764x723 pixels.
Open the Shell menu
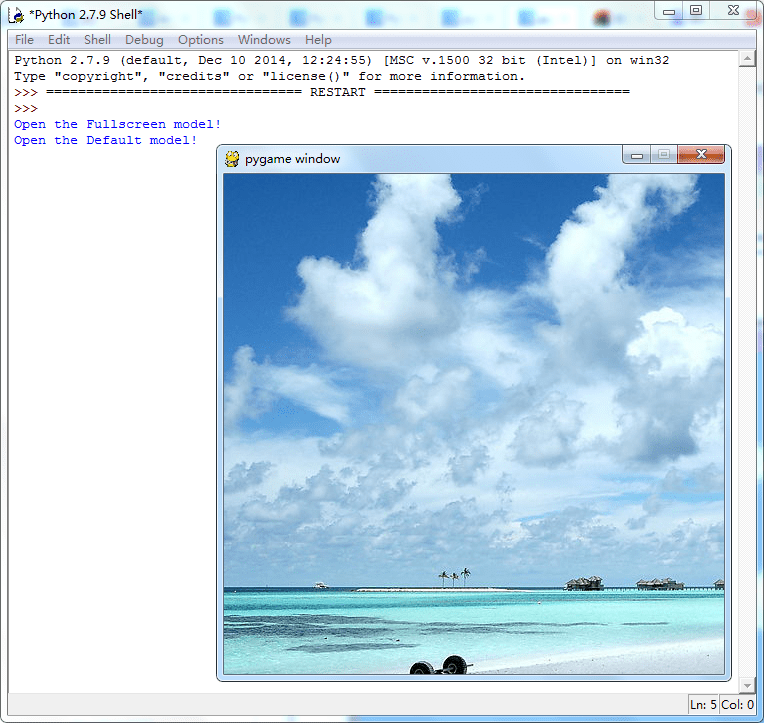point(97,40)
